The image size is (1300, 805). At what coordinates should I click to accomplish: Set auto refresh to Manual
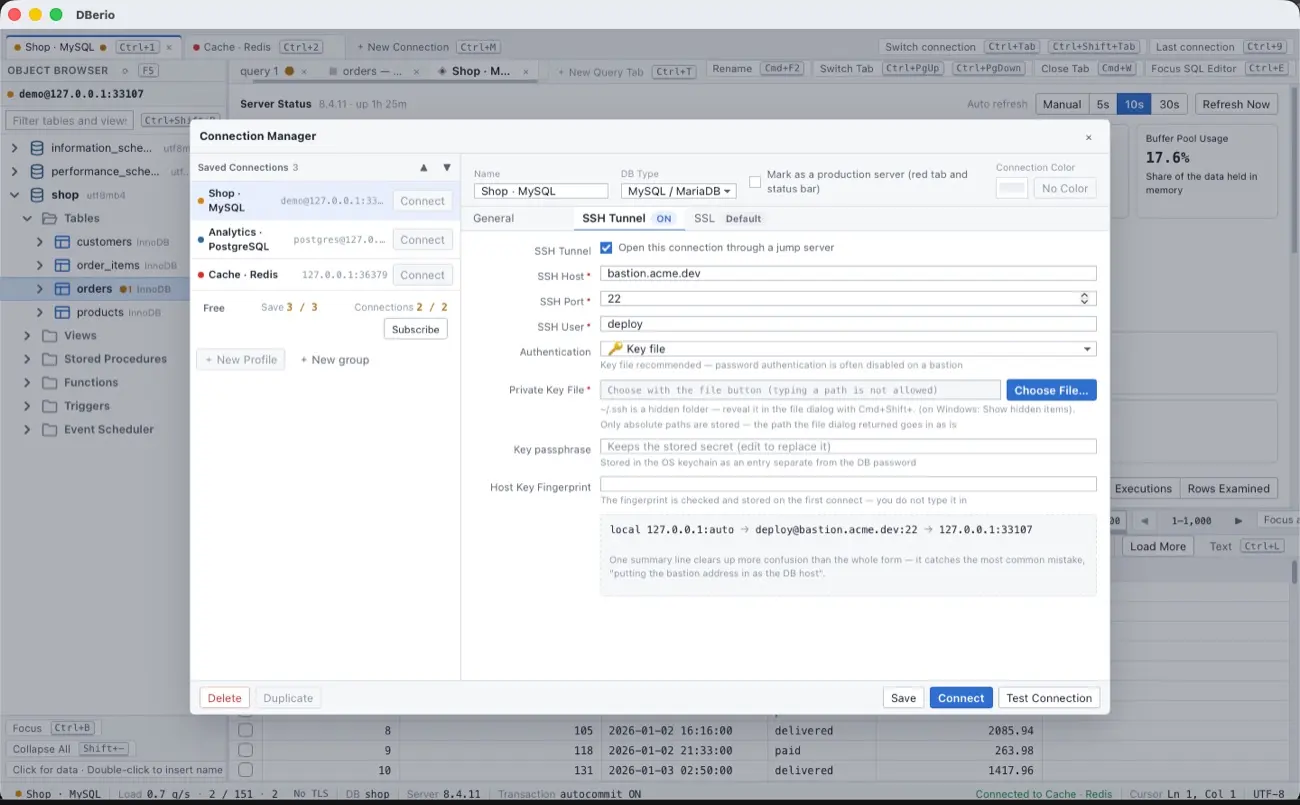[1062, 104]
